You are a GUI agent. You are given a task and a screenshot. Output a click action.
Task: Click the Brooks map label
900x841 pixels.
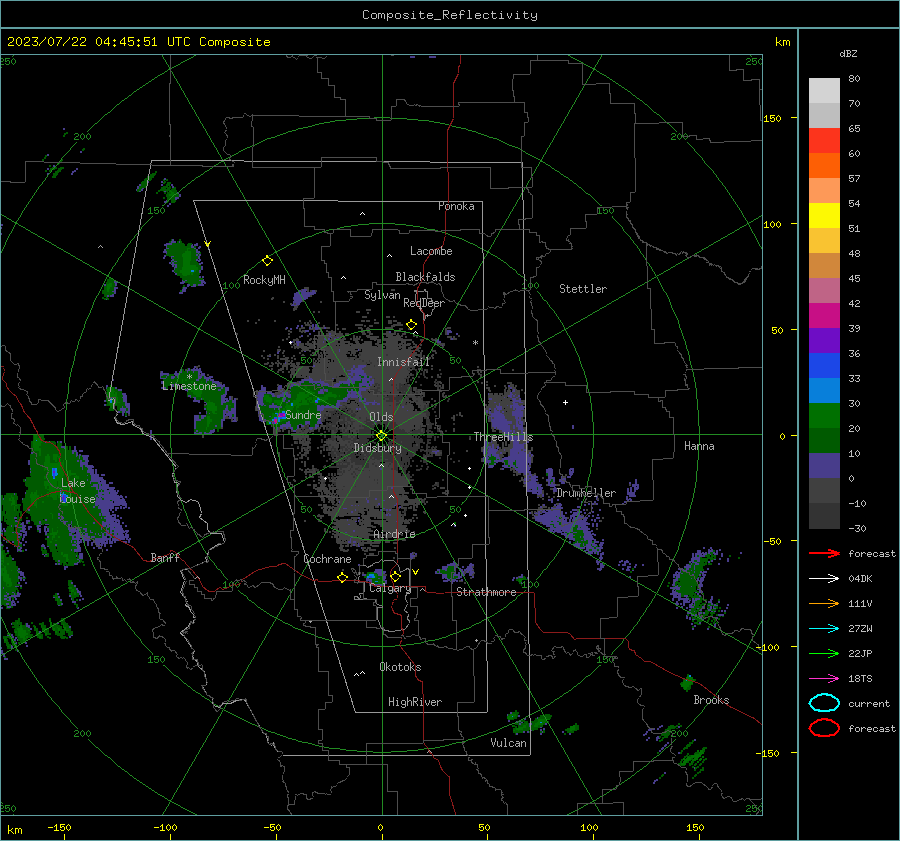pos(711,700)
